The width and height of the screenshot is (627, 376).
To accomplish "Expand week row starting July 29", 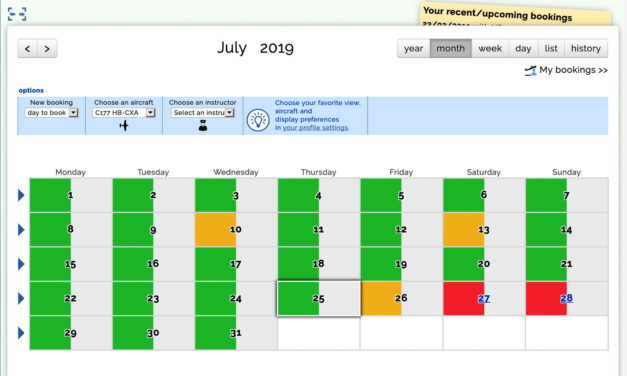I will pyautogui.click(x=21, y=333).
